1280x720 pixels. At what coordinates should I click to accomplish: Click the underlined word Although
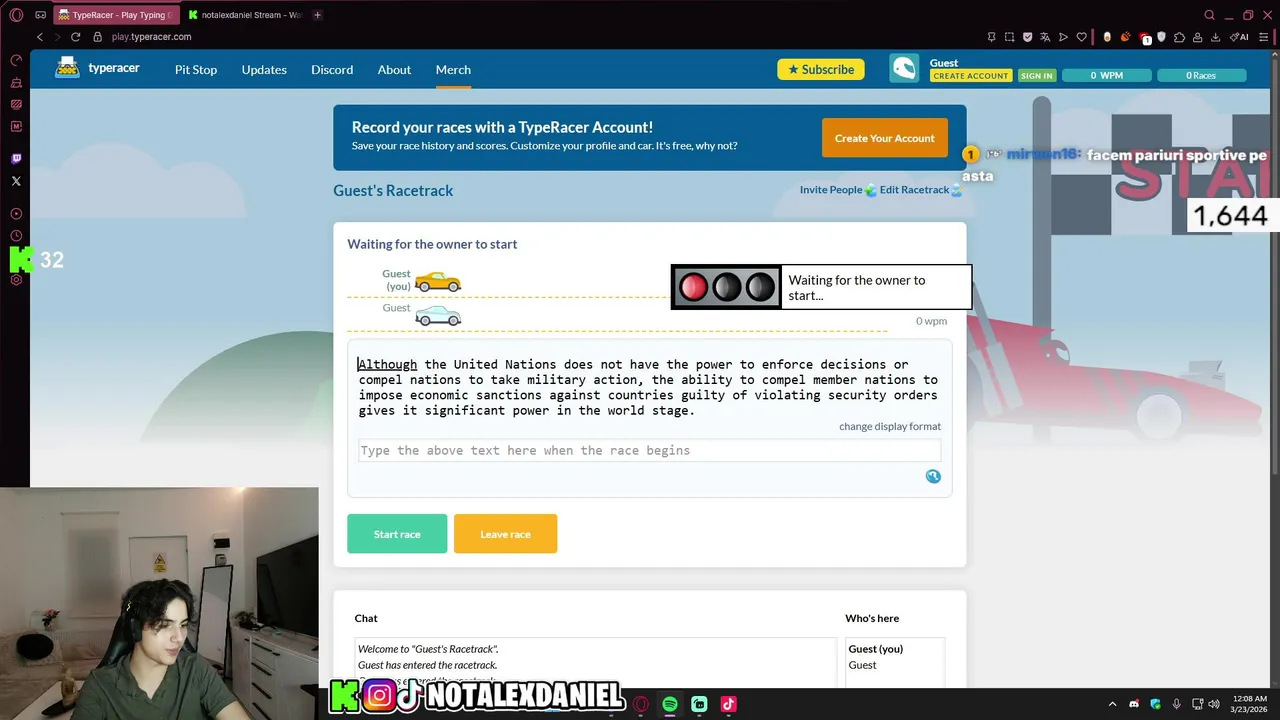[388, 365]
